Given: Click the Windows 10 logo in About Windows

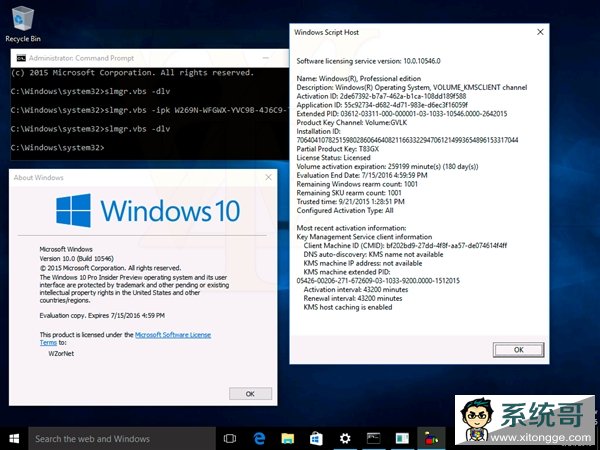Looking at the screenshot, I should pos(148,210).
